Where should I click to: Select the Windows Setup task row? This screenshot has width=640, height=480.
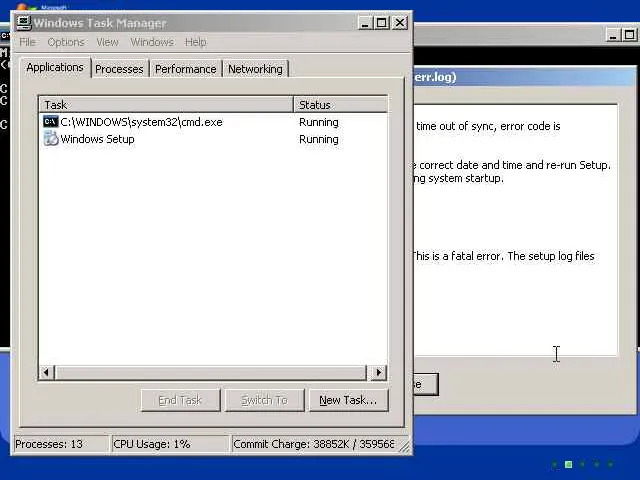tap(213, 139)
